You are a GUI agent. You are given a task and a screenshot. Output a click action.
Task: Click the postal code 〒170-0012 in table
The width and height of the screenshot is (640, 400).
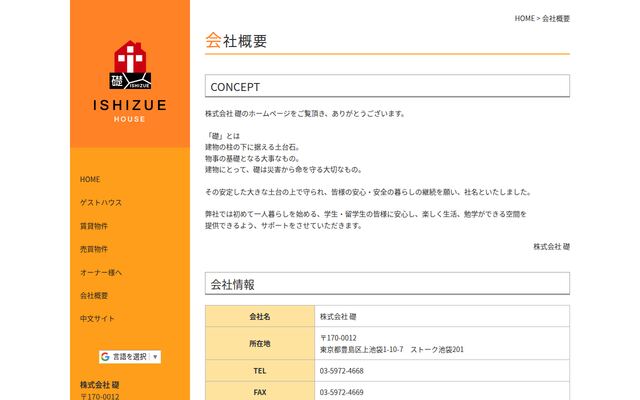click(338, 338)
